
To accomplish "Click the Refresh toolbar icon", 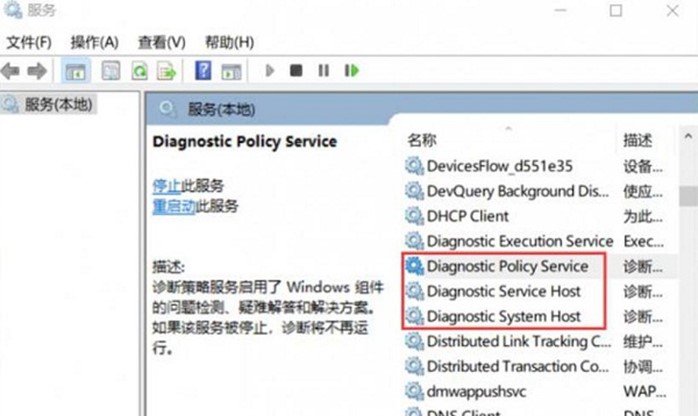I will pyautogui.click(x=139, y=71).
